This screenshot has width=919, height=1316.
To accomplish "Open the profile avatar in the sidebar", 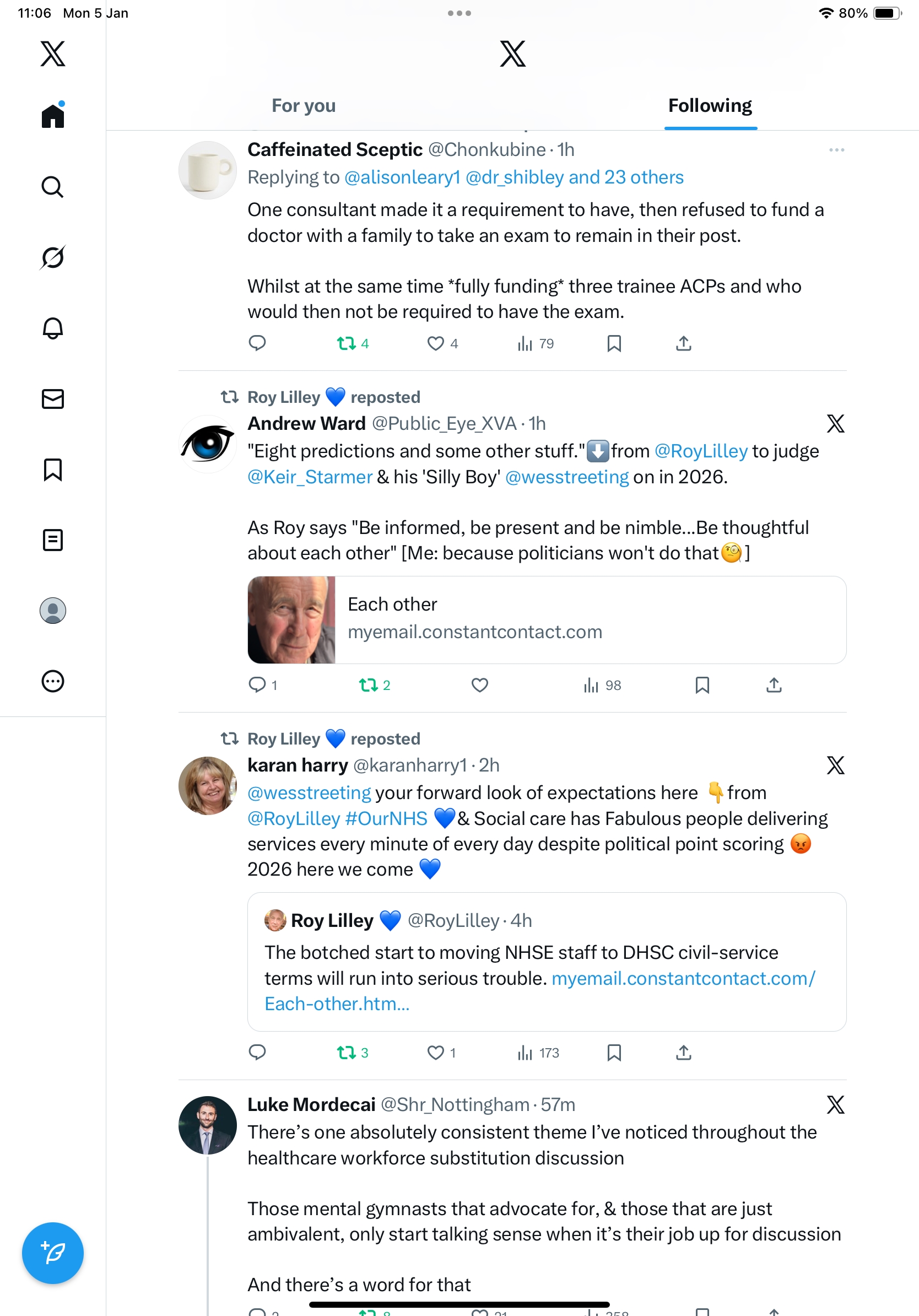I will click(53, 611).
